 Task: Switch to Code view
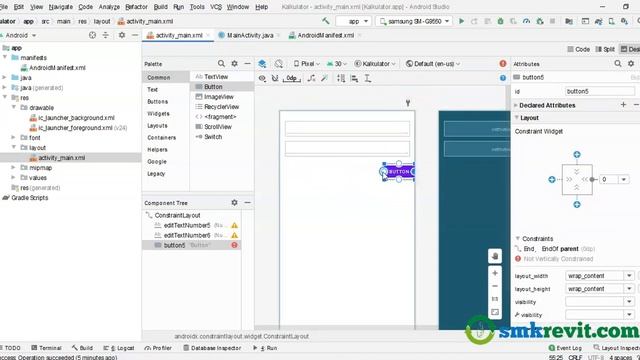tap(579, 49)
